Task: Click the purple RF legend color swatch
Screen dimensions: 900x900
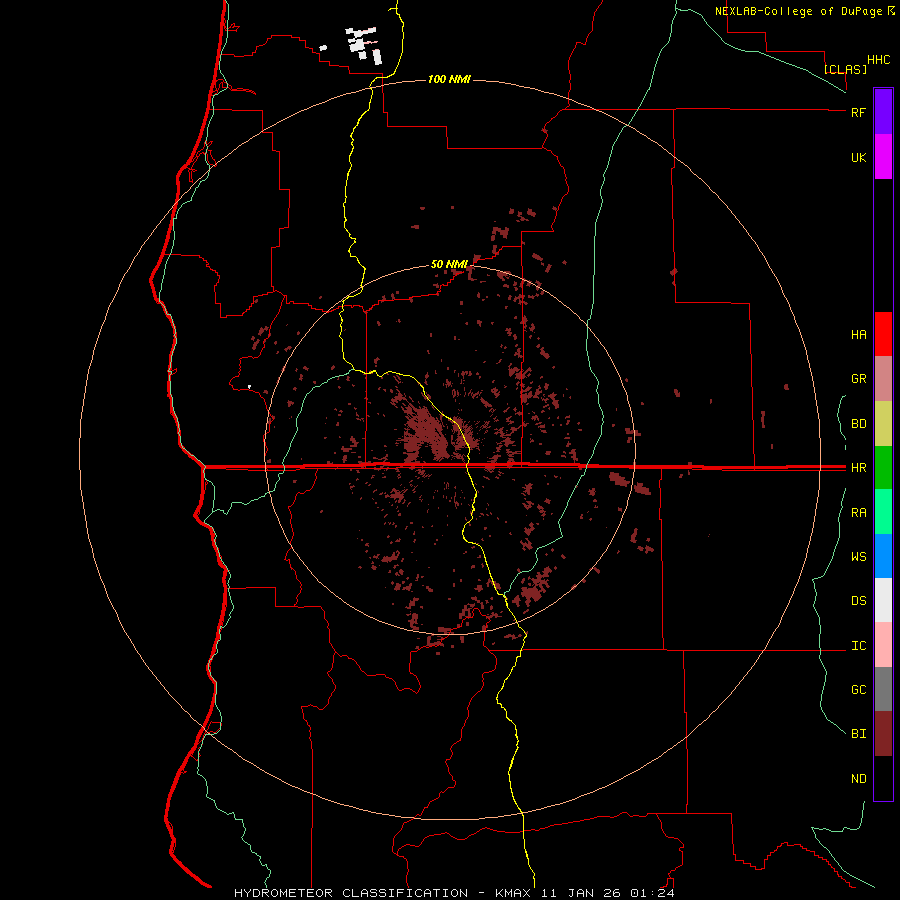Action: [883, 111]
